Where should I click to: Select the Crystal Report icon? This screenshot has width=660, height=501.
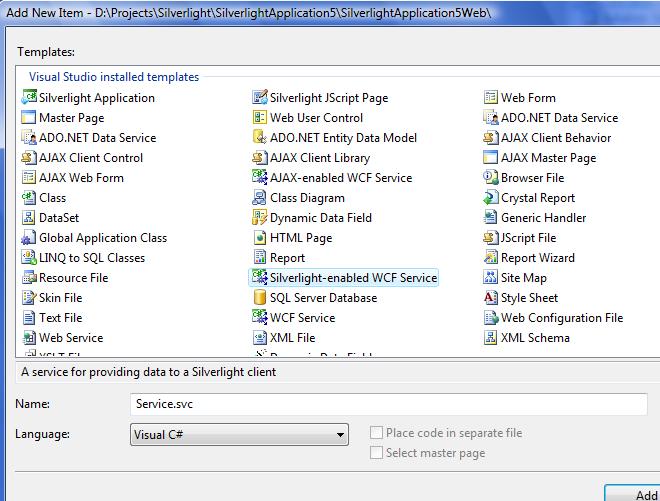[x=491, y=197]
